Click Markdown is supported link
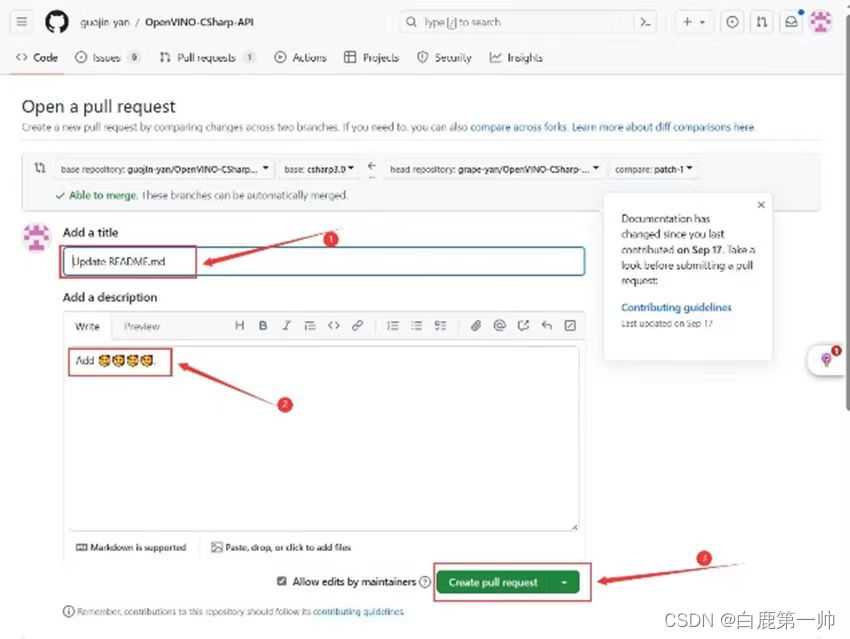 point(131,547)
